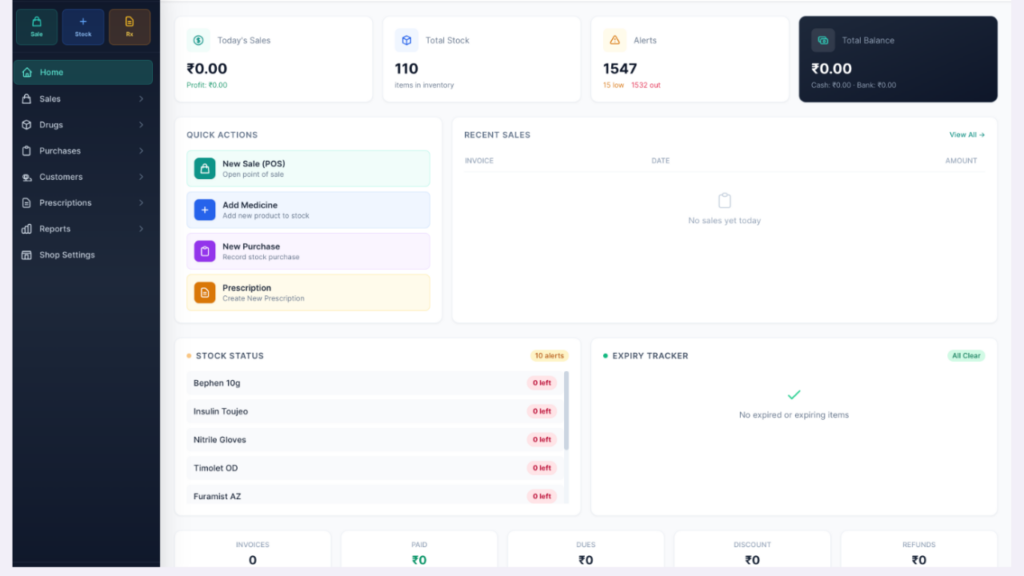Screen dimensions: 1024x576
Task: Click the purple New Purchase clipboard icon
Action: (204, 251)
